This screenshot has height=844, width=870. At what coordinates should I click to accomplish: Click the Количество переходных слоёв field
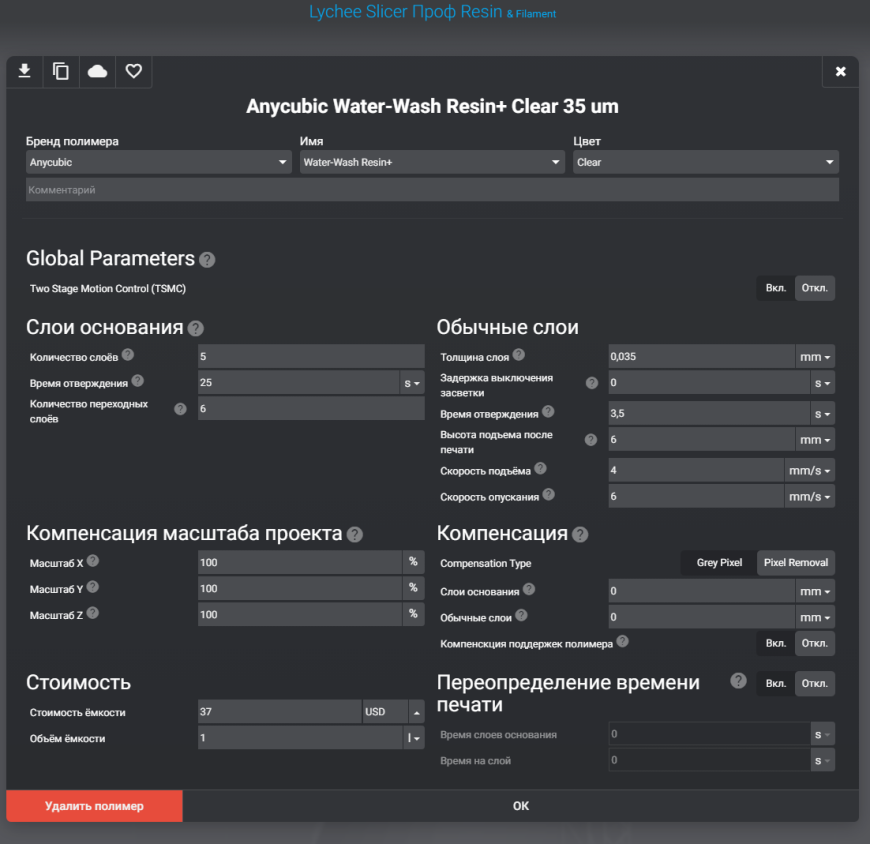(311, 409)
